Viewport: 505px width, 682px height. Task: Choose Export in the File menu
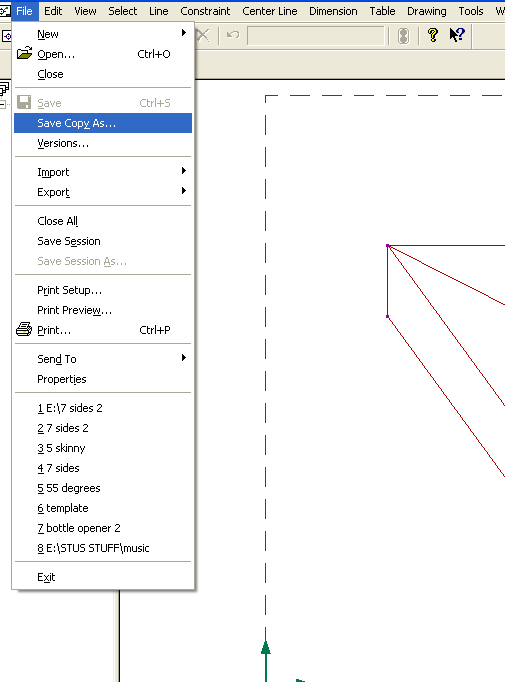[x=103, y=192]
